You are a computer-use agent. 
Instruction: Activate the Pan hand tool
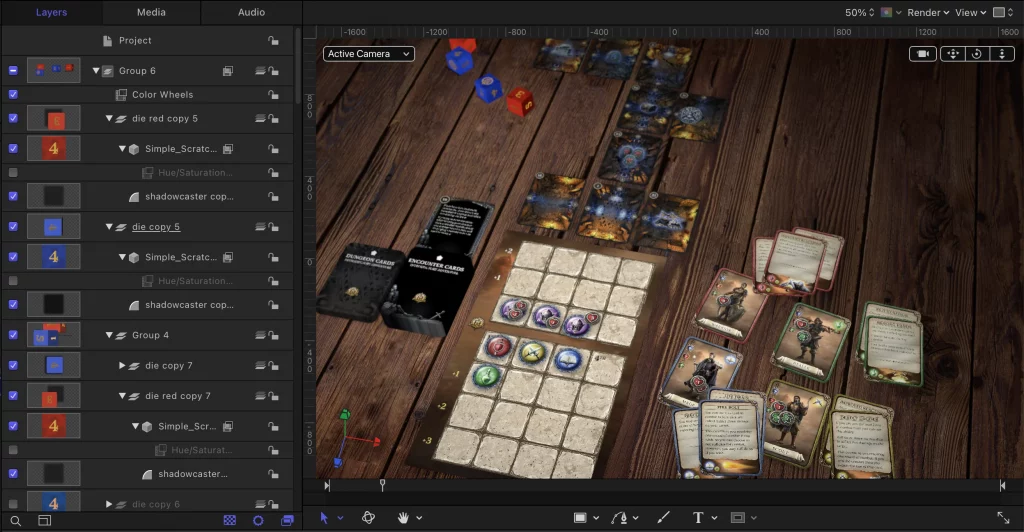(x=404, y=518)
